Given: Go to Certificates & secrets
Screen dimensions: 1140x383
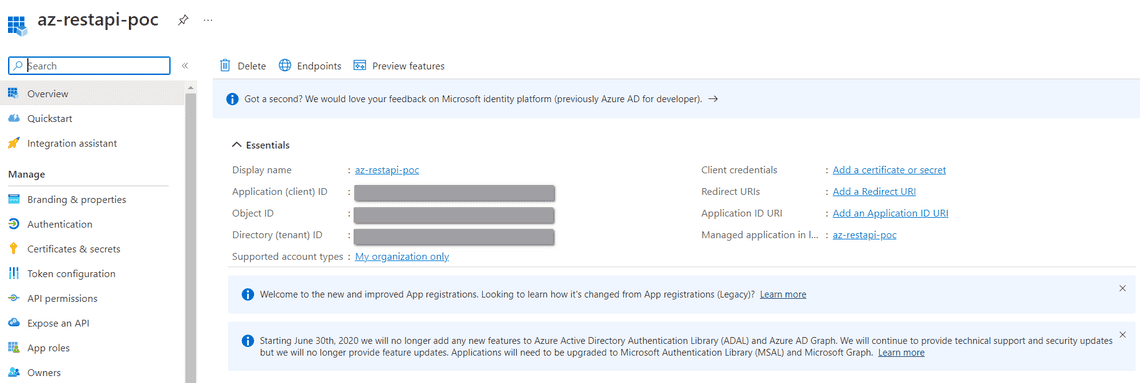Looking at the screenshot, I should [73, 249].
